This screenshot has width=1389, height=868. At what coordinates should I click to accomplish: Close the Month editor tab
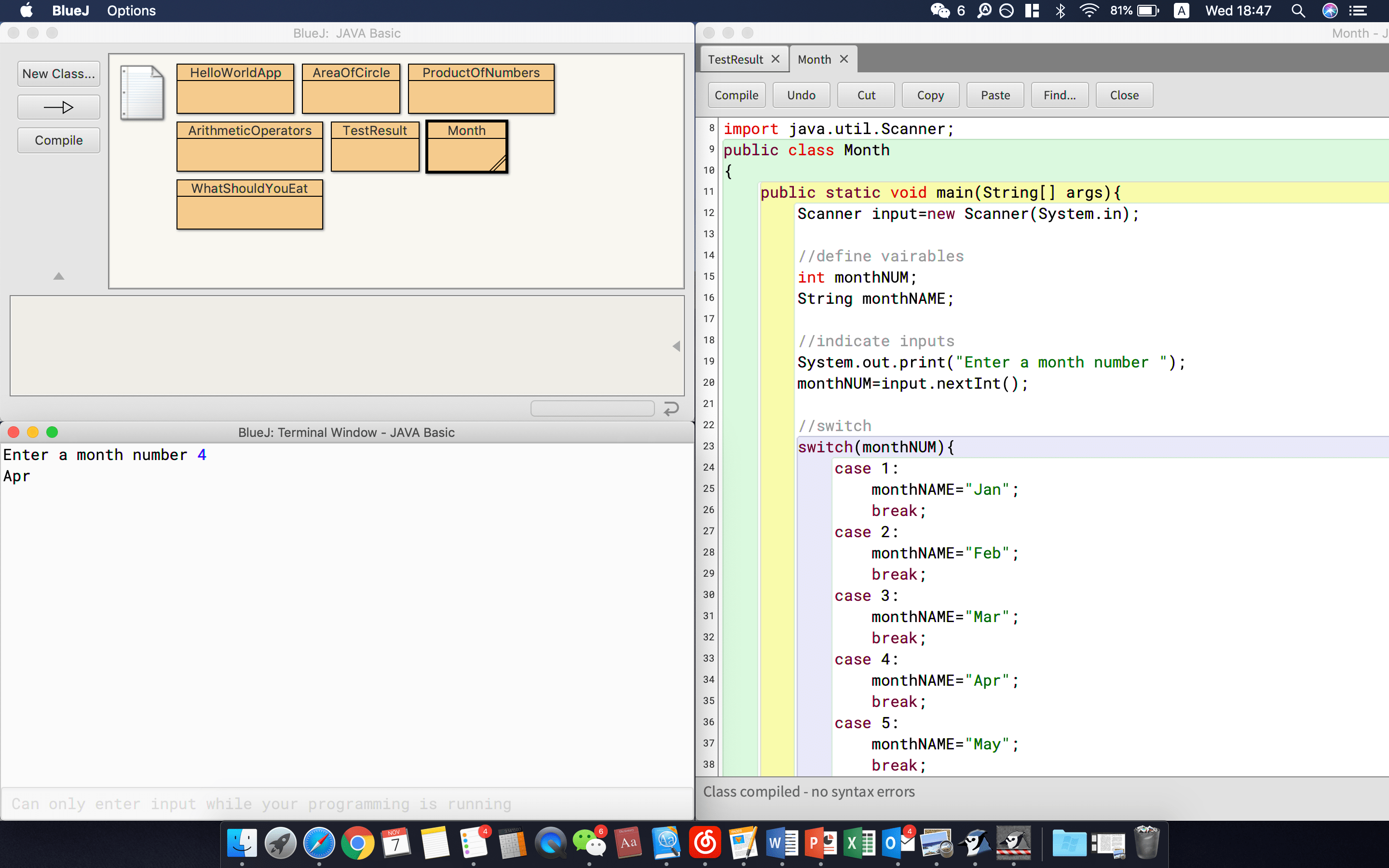point(844,59)
